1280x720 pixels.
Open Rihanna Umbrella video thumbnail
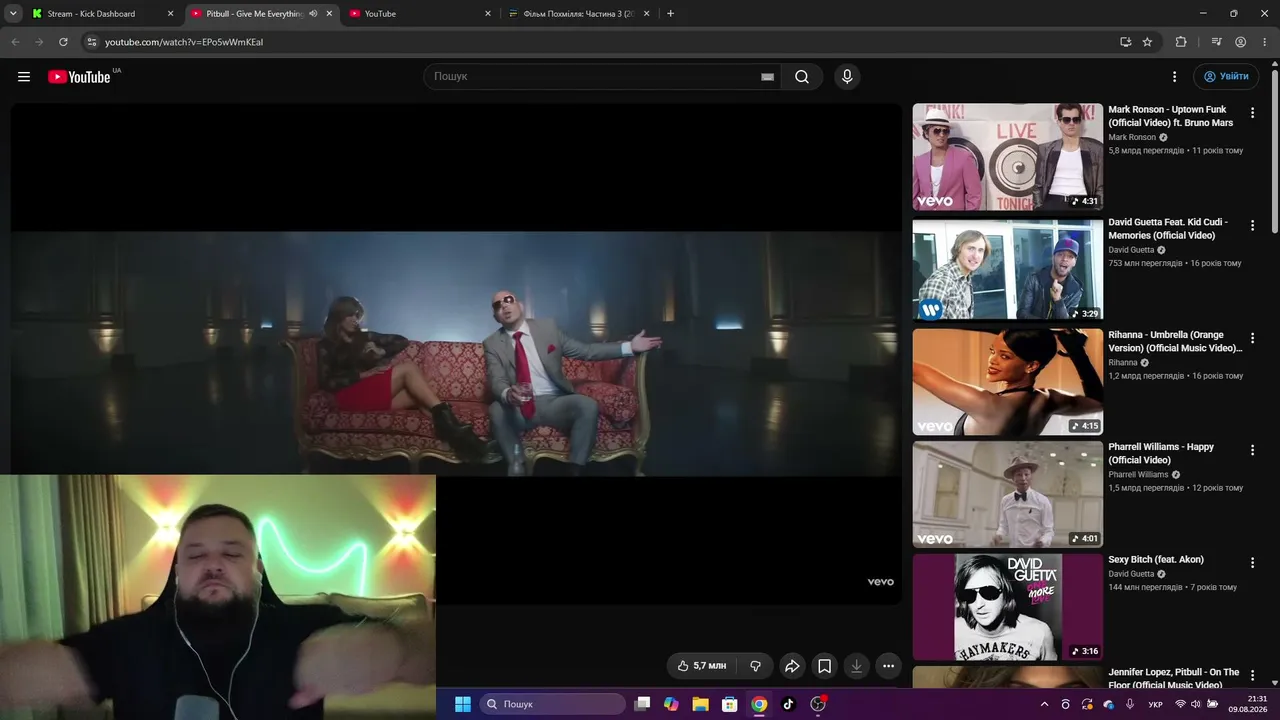(x=1007, y=382)
